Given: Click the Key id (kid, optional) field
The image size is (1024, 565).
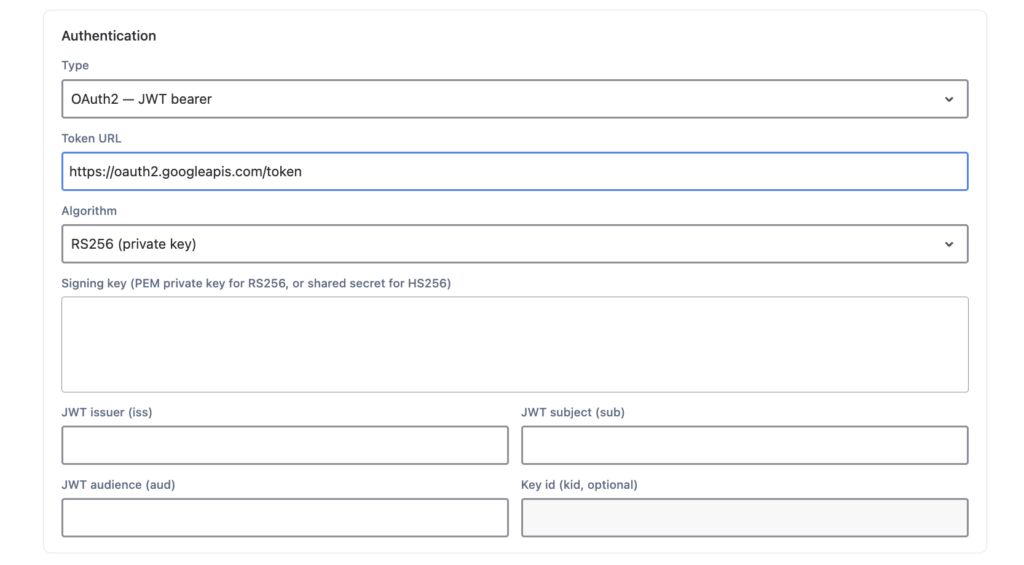Looking at the screenshot, I should click(x=744, y=518).
